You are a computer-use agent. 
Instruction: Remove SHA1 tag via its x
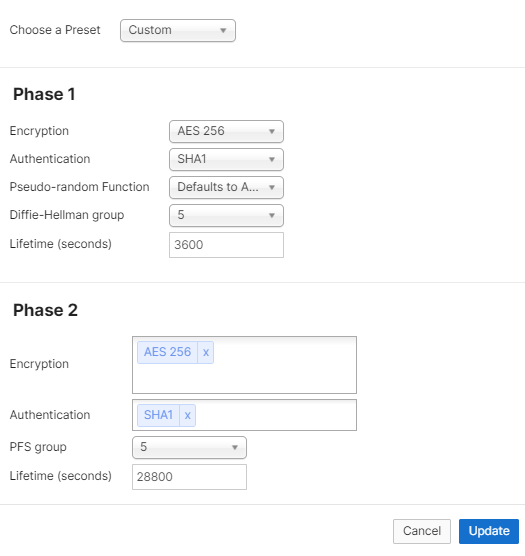(188, 415)
